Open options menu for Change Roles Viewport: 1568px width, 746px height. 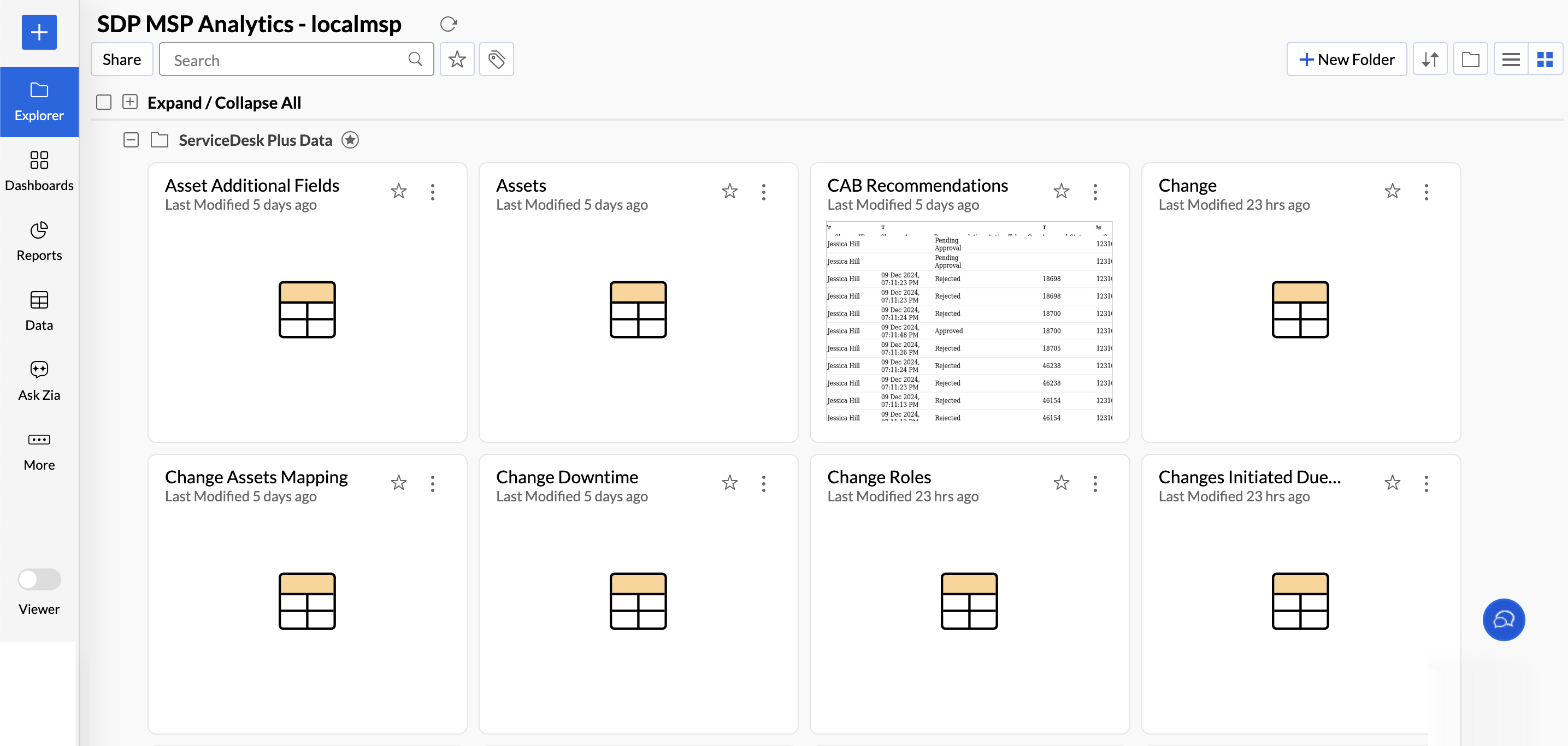pyautogui.click(x=1095, y=484)
